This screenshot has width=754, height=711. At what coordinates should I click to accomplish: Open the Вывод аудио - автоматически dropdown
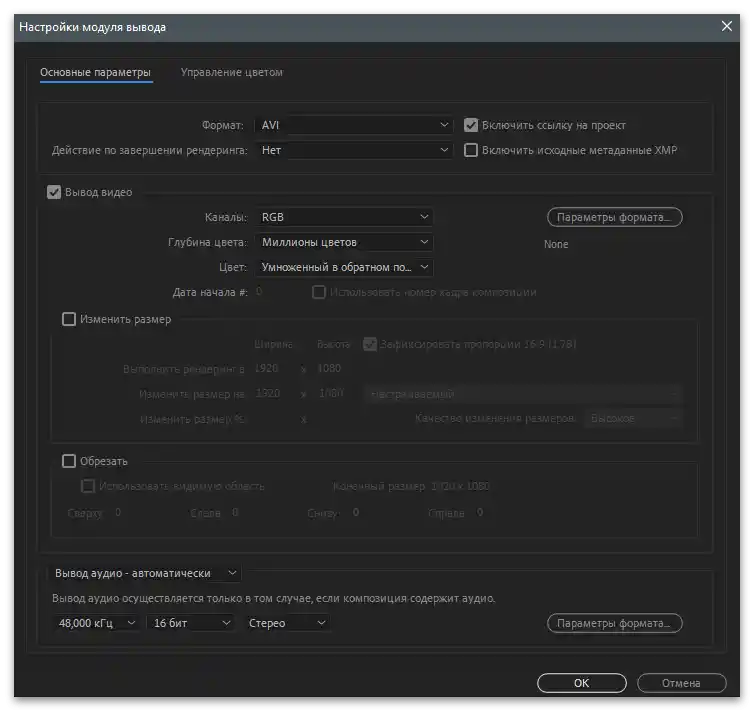pos(145,573)
